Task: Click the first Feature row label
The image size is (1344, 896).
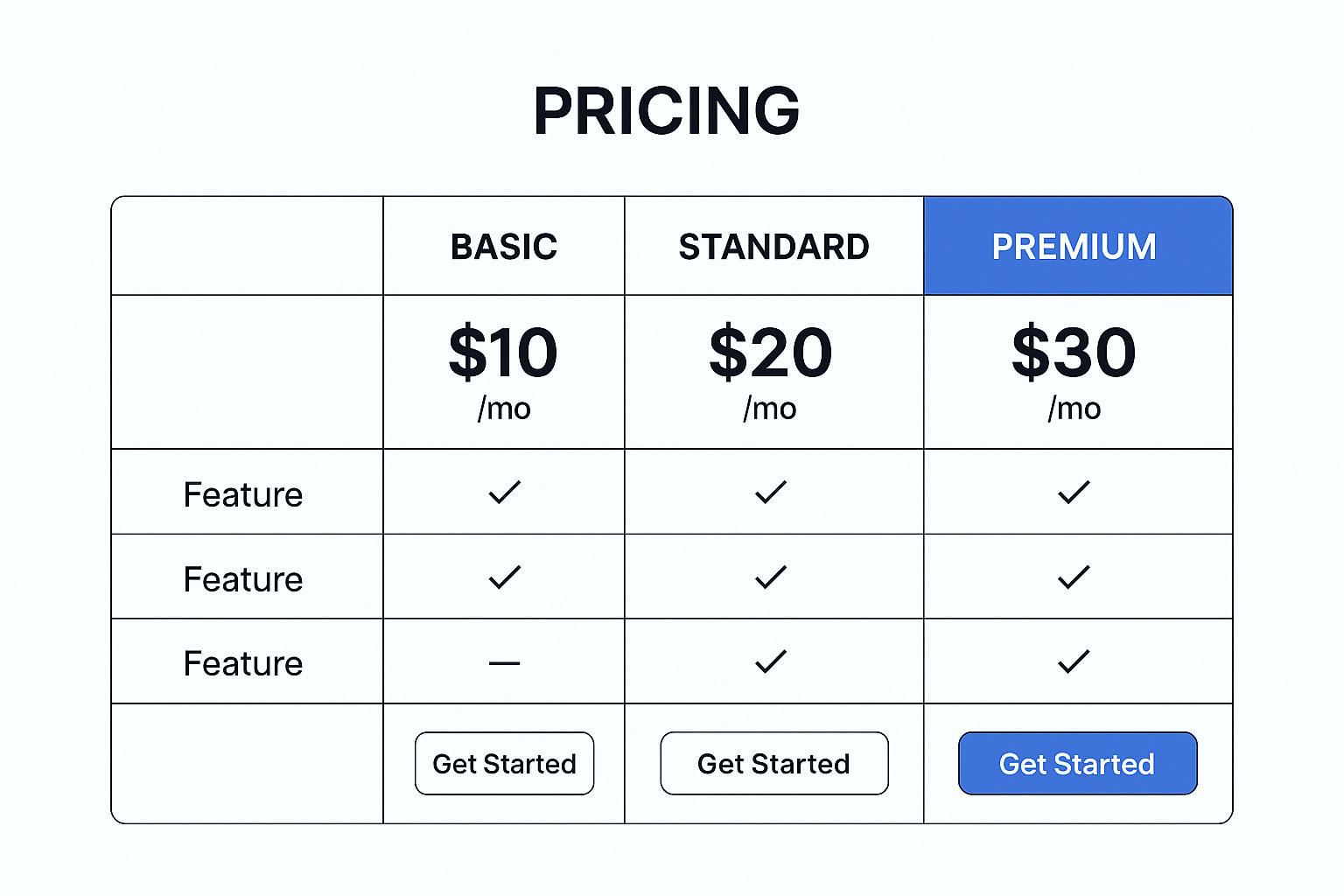Action: (243, 495)
